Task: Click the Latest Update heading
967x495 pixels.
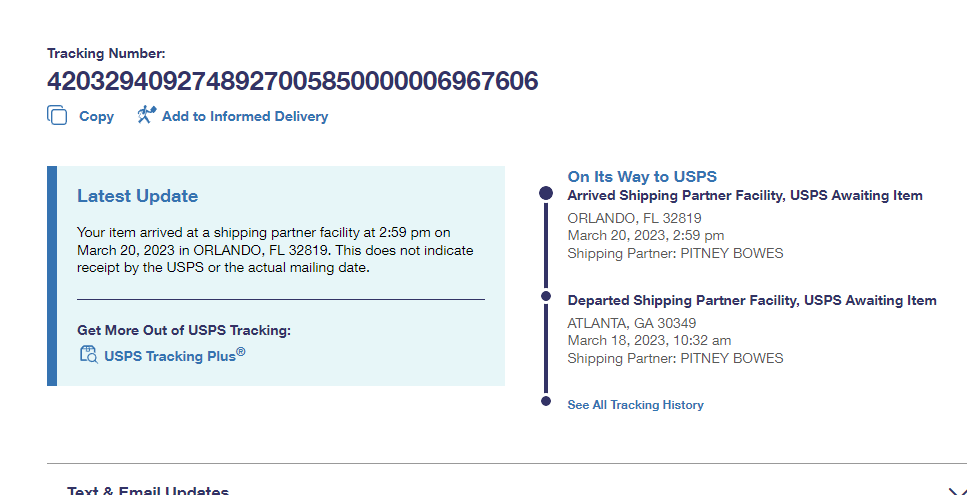Action: [137, 196]
